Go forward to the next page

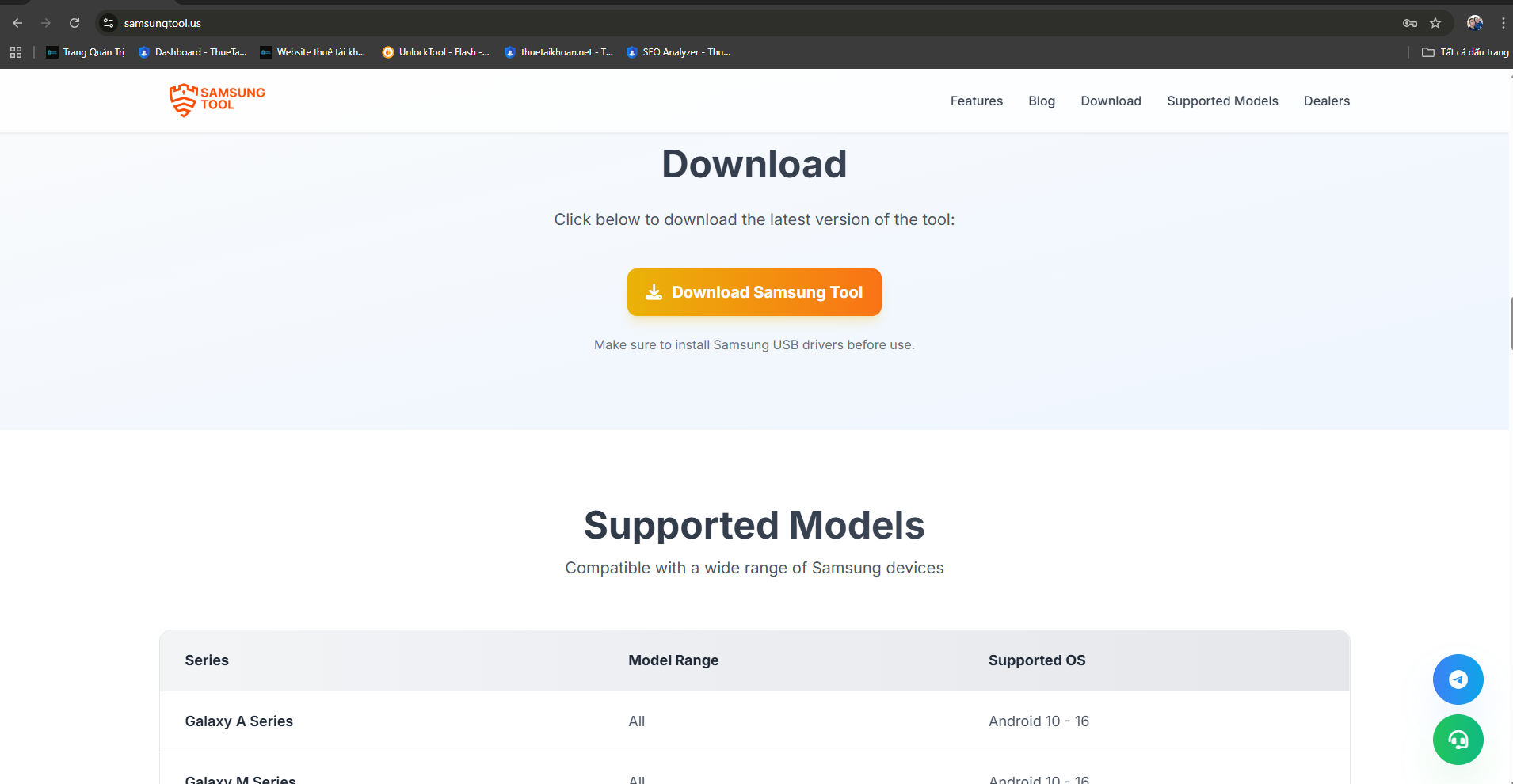point(46,23)
